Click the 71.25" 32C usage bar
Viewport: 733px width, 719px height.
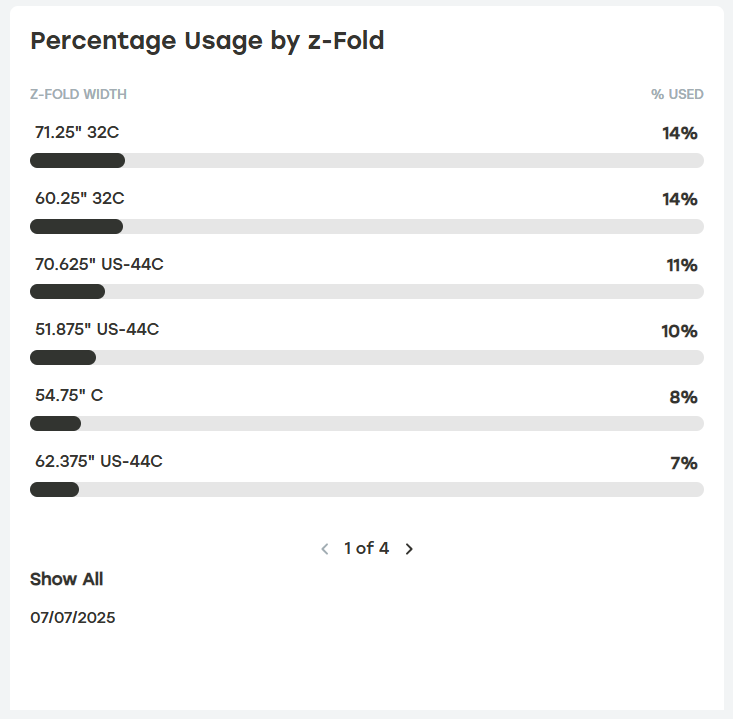click(366, 161)
